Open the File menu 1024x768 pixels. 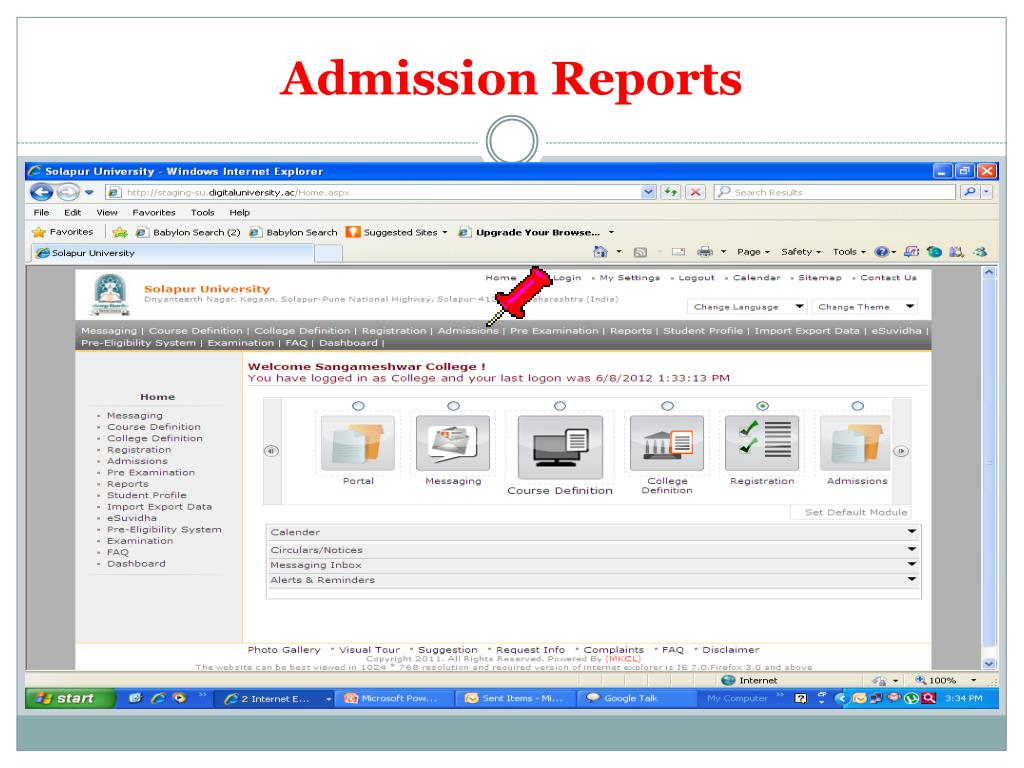pyautogui.click(x=41, y=212)
